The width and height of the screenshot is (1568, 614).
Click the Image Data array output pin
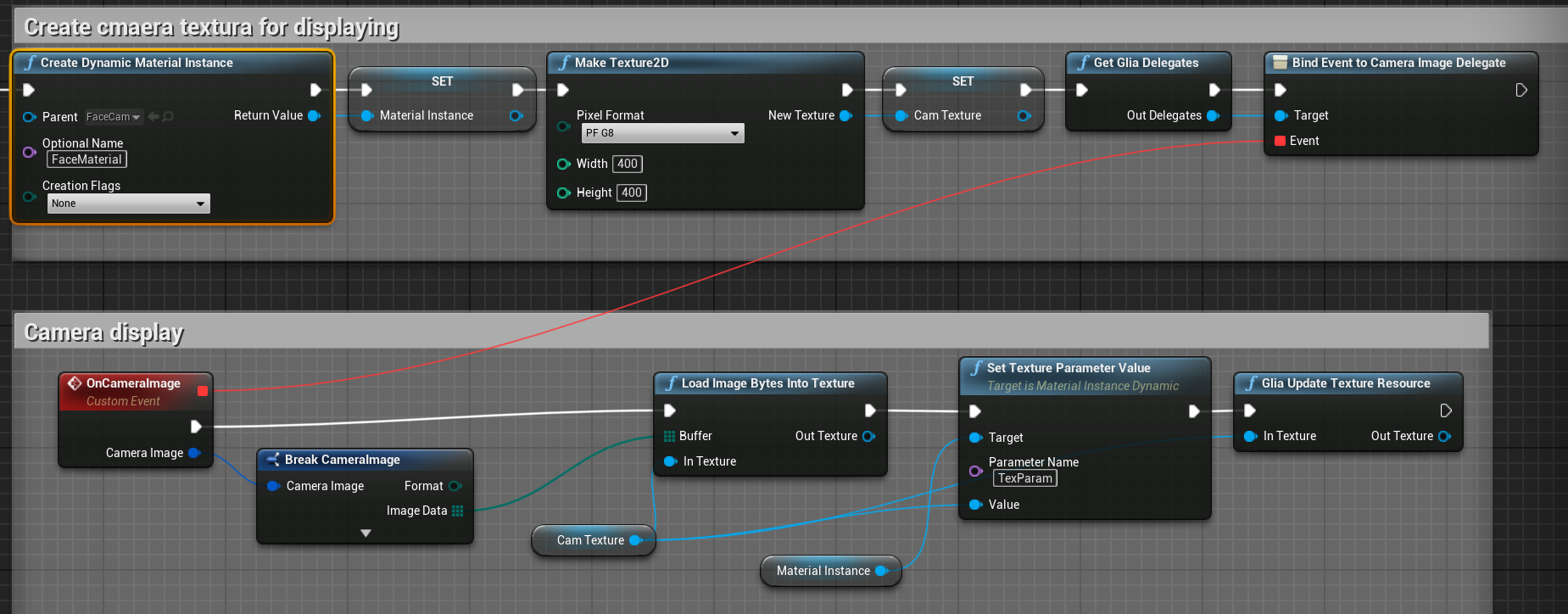[x=458, y=511]
